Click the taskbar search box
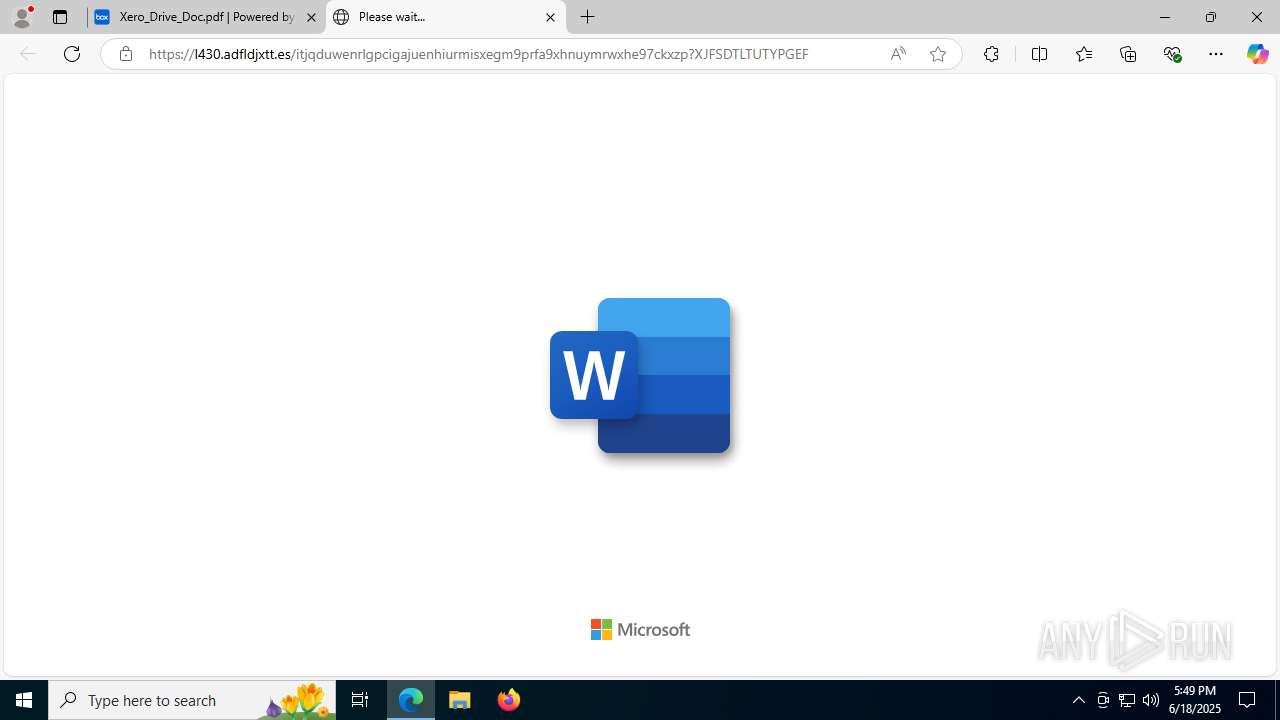 (x=192, y=700)
